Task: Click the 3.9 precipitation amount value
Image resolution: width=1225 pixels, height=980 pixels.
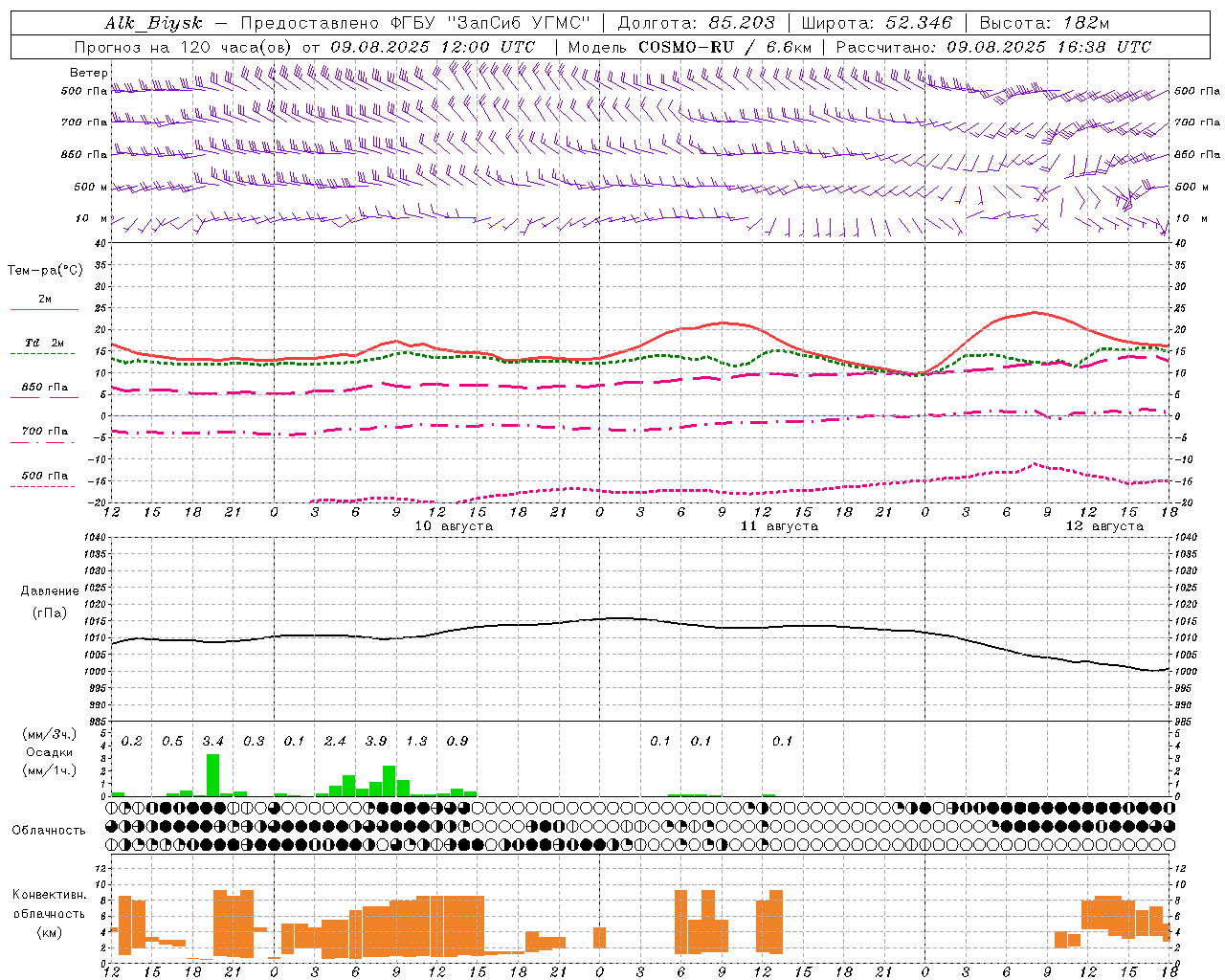Action: 376,742
